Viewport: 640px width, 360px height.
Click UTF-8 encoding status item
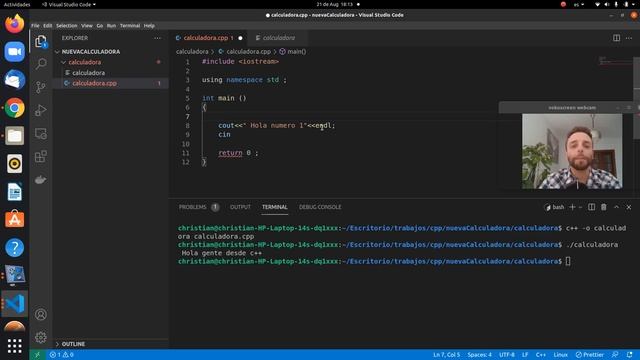coord(507,355)
